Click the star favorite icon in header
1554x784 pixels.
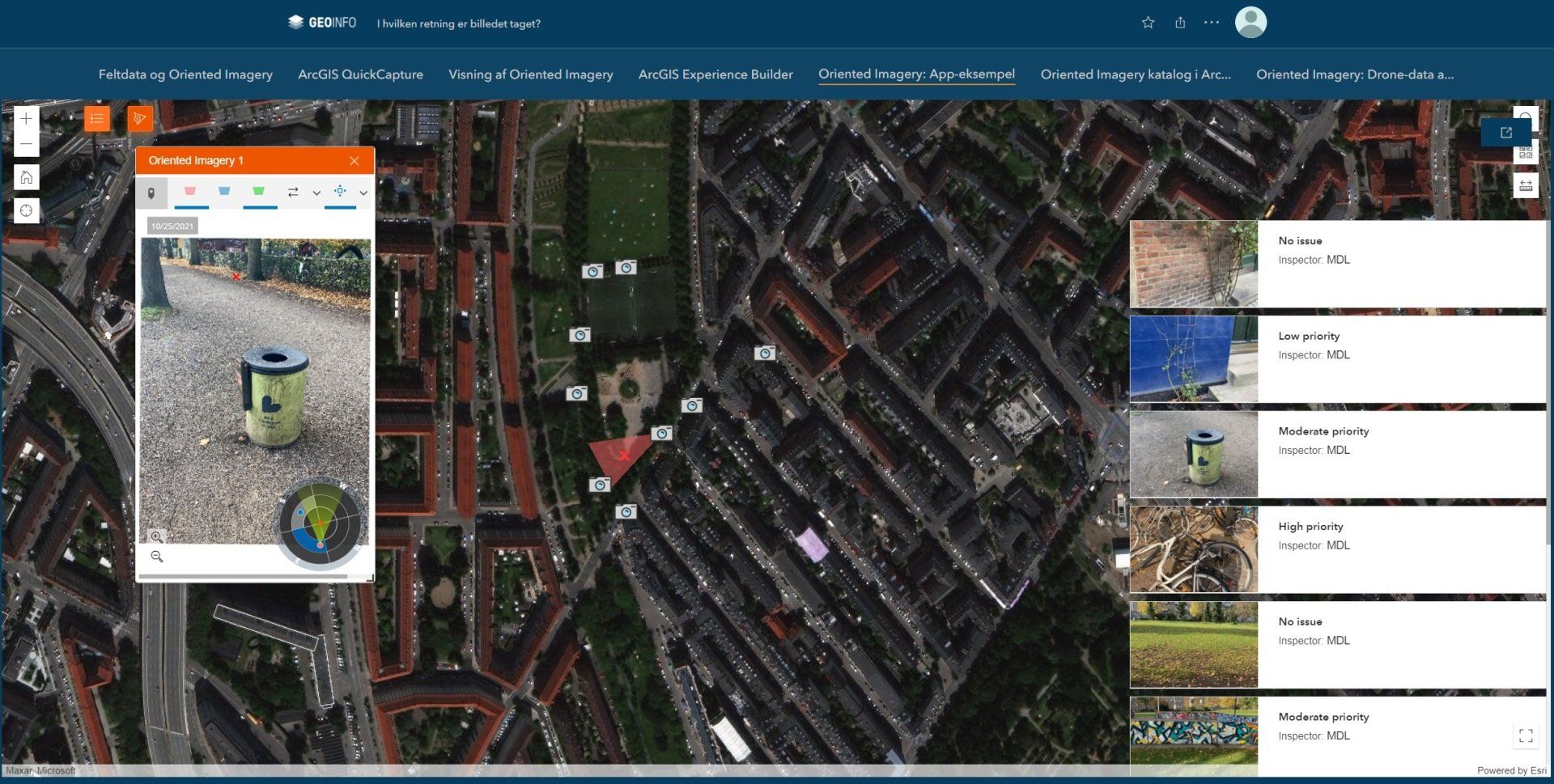[x=1147, y=23]
